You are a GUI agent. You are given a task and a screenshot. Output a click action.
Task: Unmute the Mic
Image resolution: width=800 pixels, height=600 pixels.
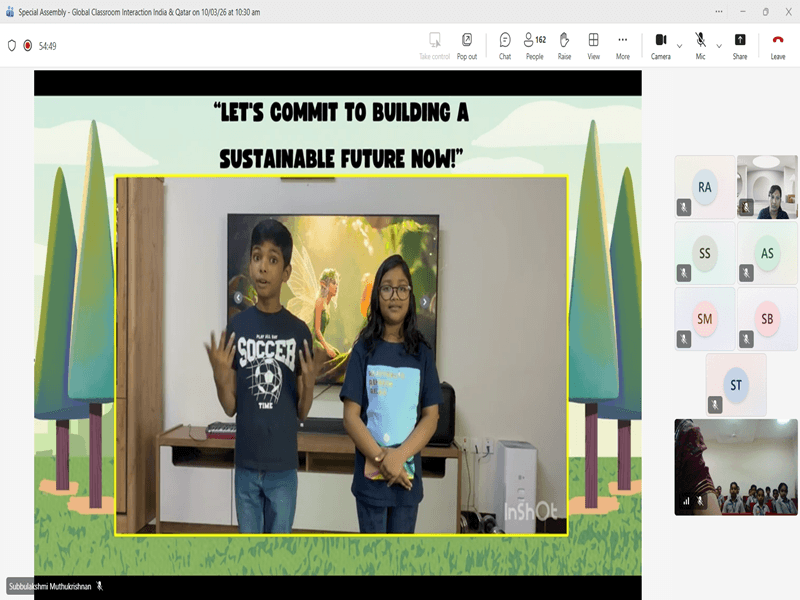coord(700,44)
